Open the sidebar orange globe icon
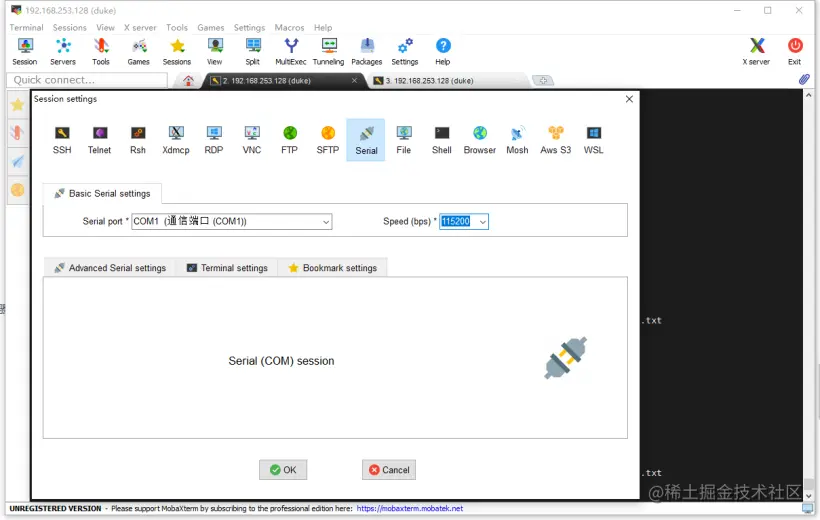The image size is (820, 520). [x=17, y=189]
